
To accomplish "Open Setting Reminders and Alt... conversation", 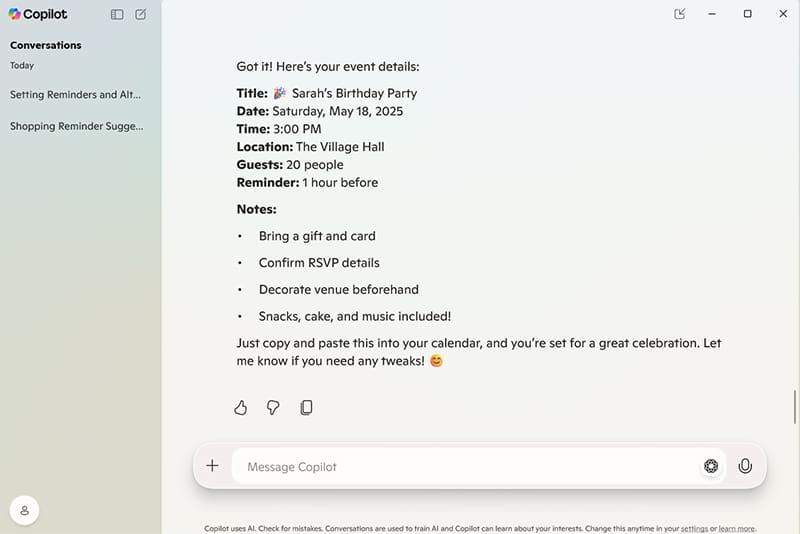I will pos(75,94).
